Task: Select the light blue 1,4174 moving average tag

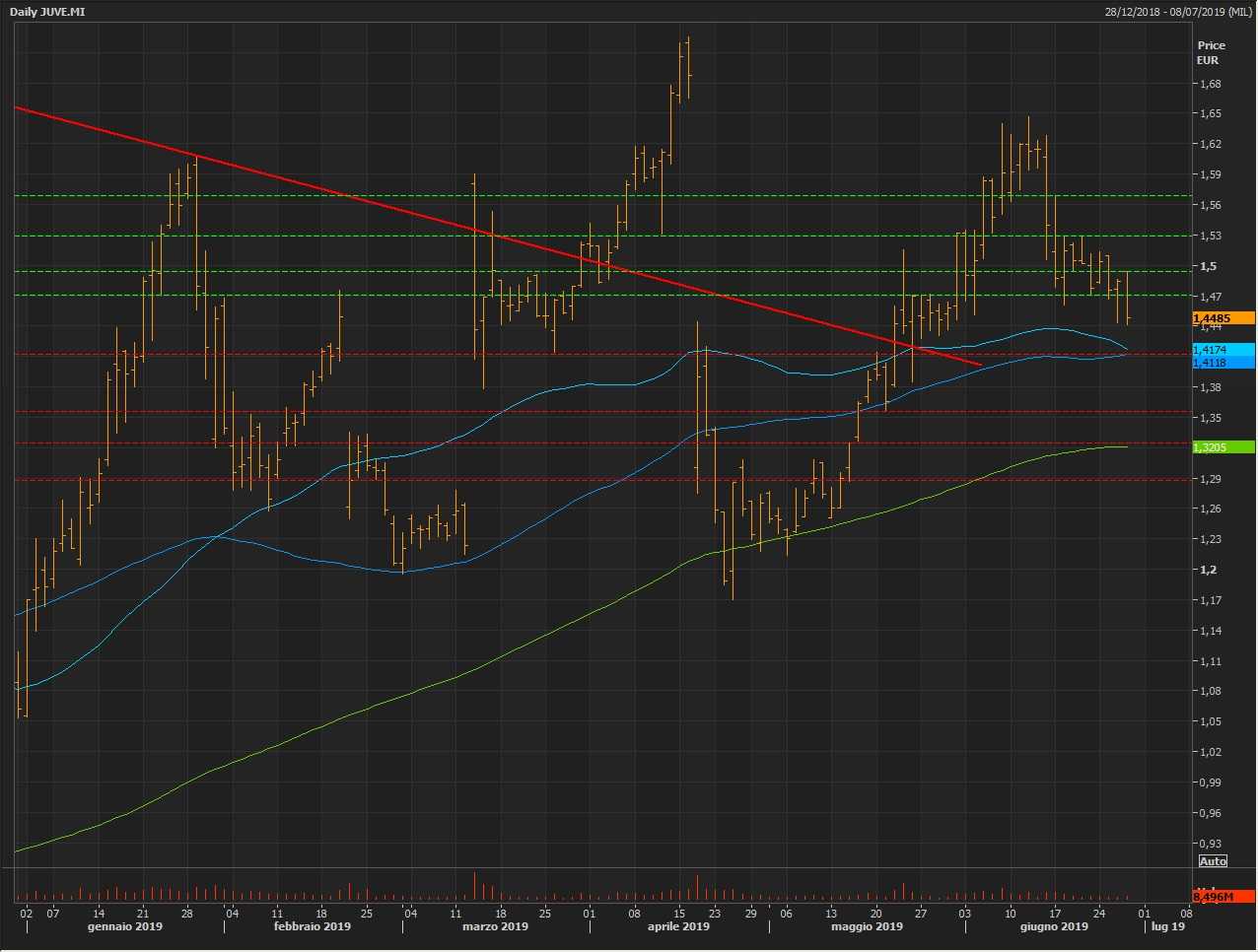Action: pyautogui.click(x=1223, y=350)
